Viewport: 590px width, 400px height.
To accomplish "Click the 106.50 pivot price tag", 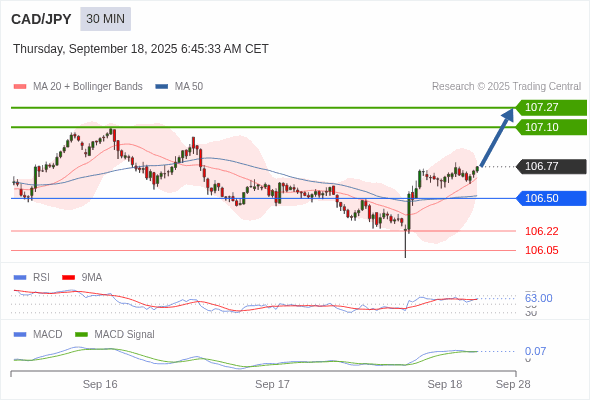I will click(551, 198).
